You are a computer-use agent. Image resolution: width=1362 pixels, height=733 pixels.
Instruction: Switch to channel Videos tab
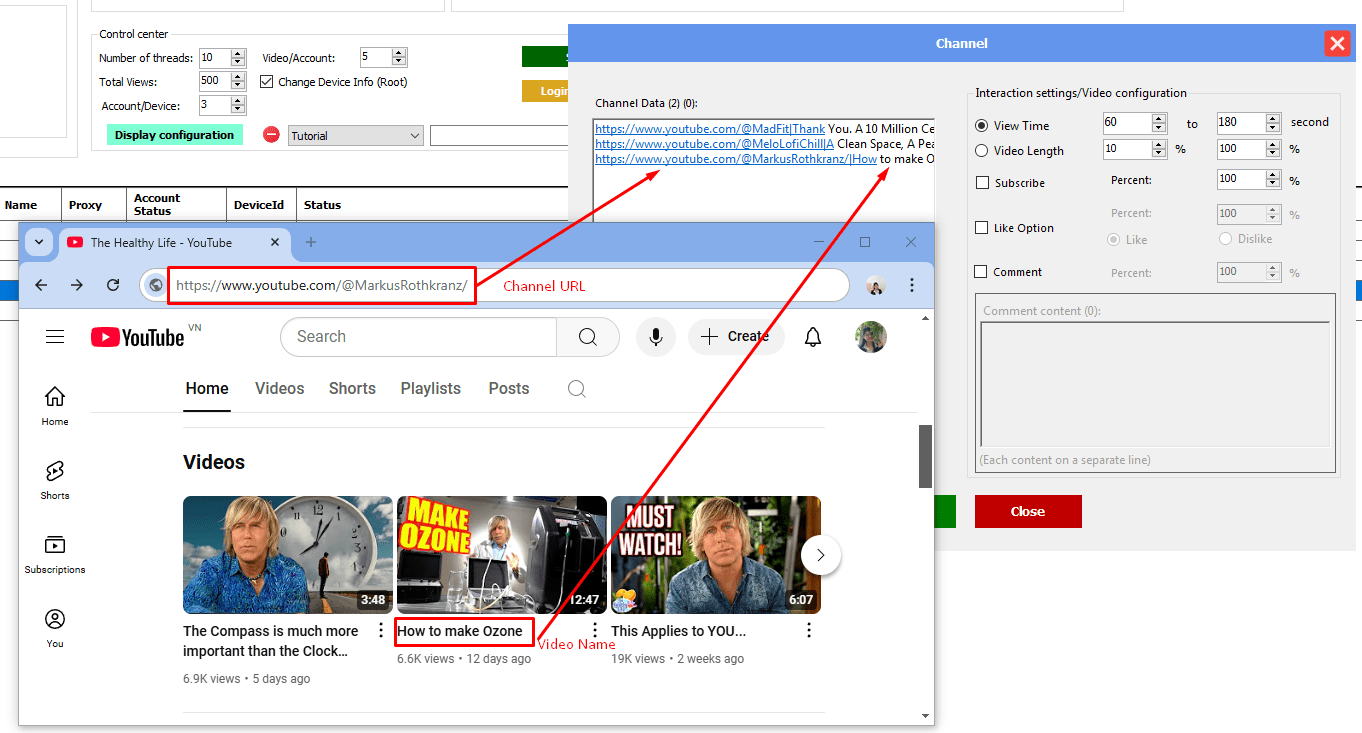(279, 389)
